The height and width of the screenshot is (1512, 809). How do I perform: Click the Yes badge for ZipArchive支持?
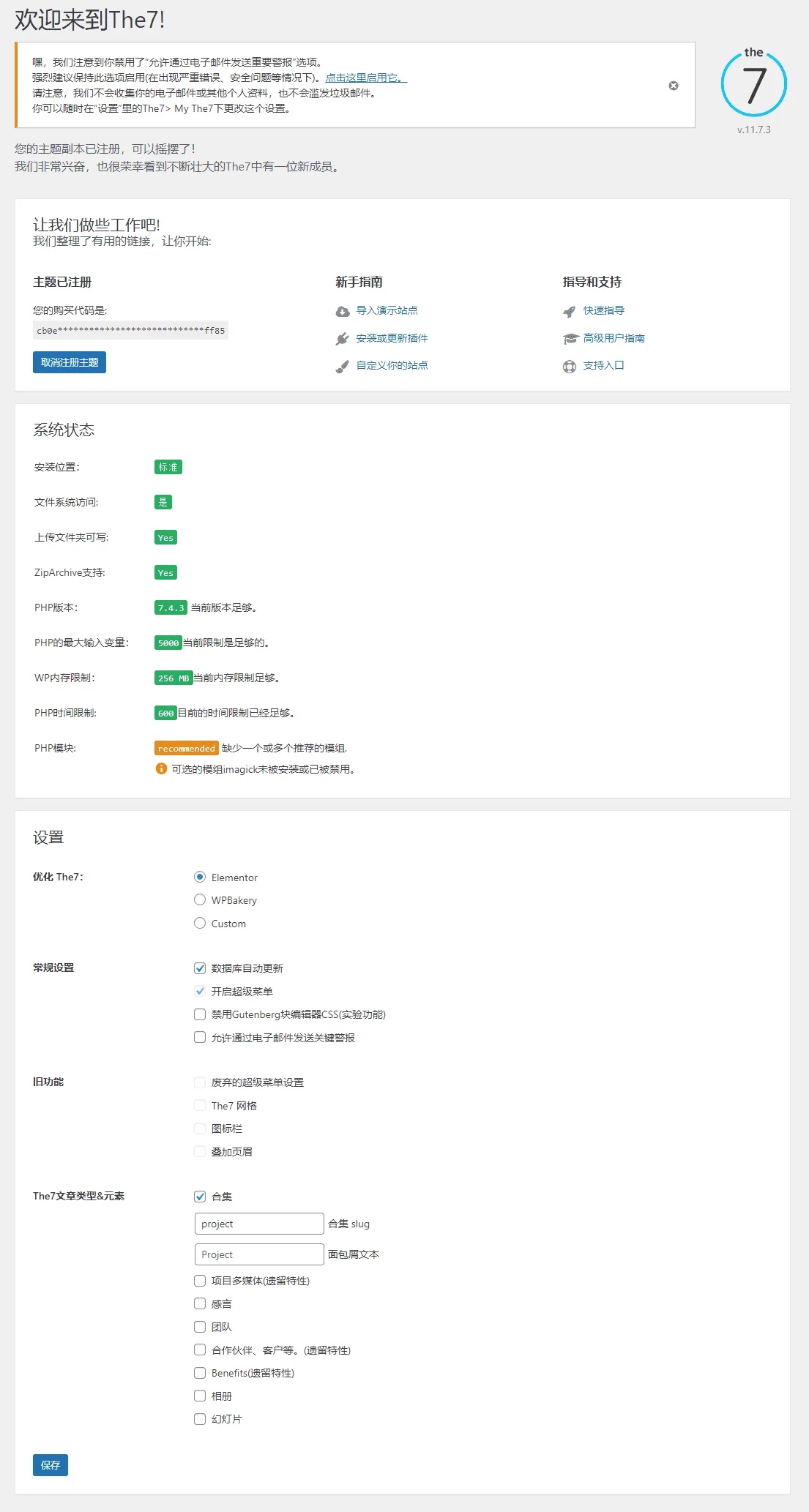166,572
